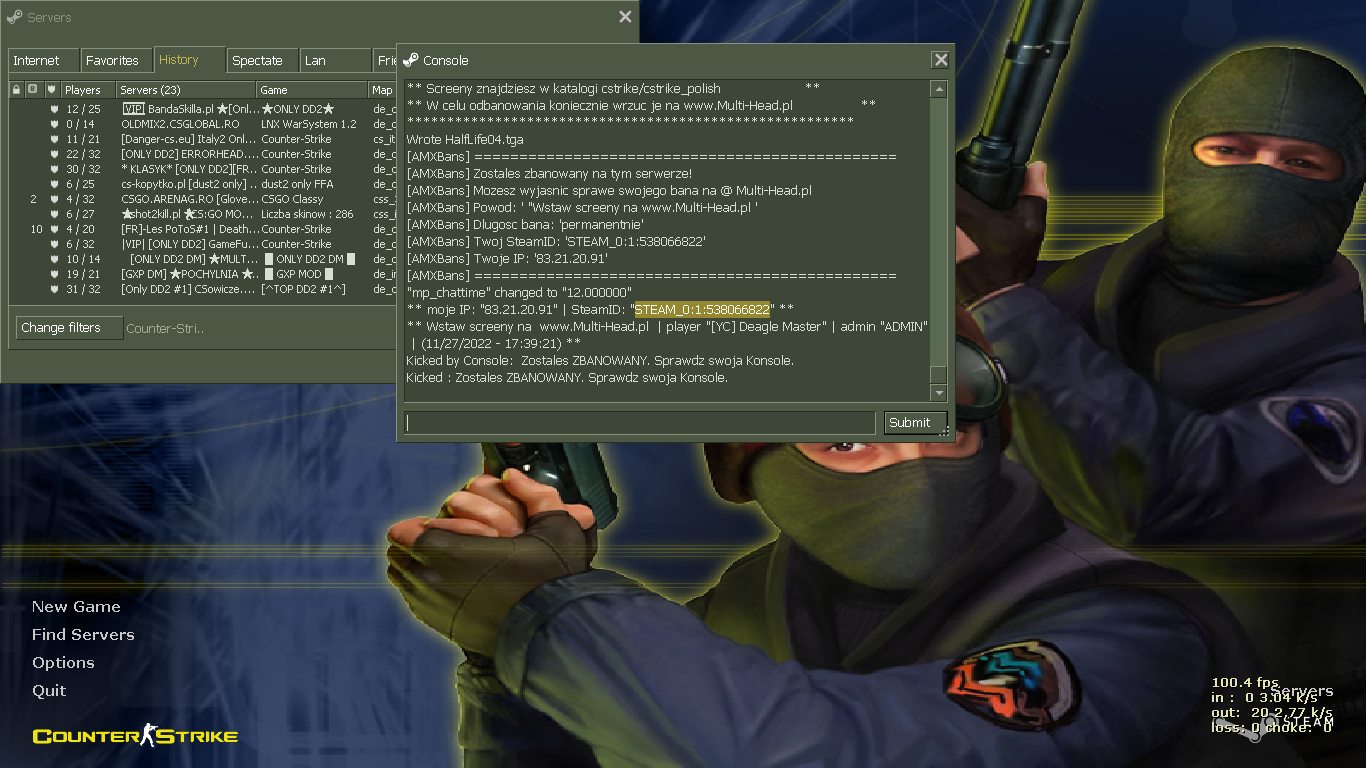Sort by bot column icon header
Image resolution: width=1366 pixels, height=768 pixels.
tap(32, 90)
